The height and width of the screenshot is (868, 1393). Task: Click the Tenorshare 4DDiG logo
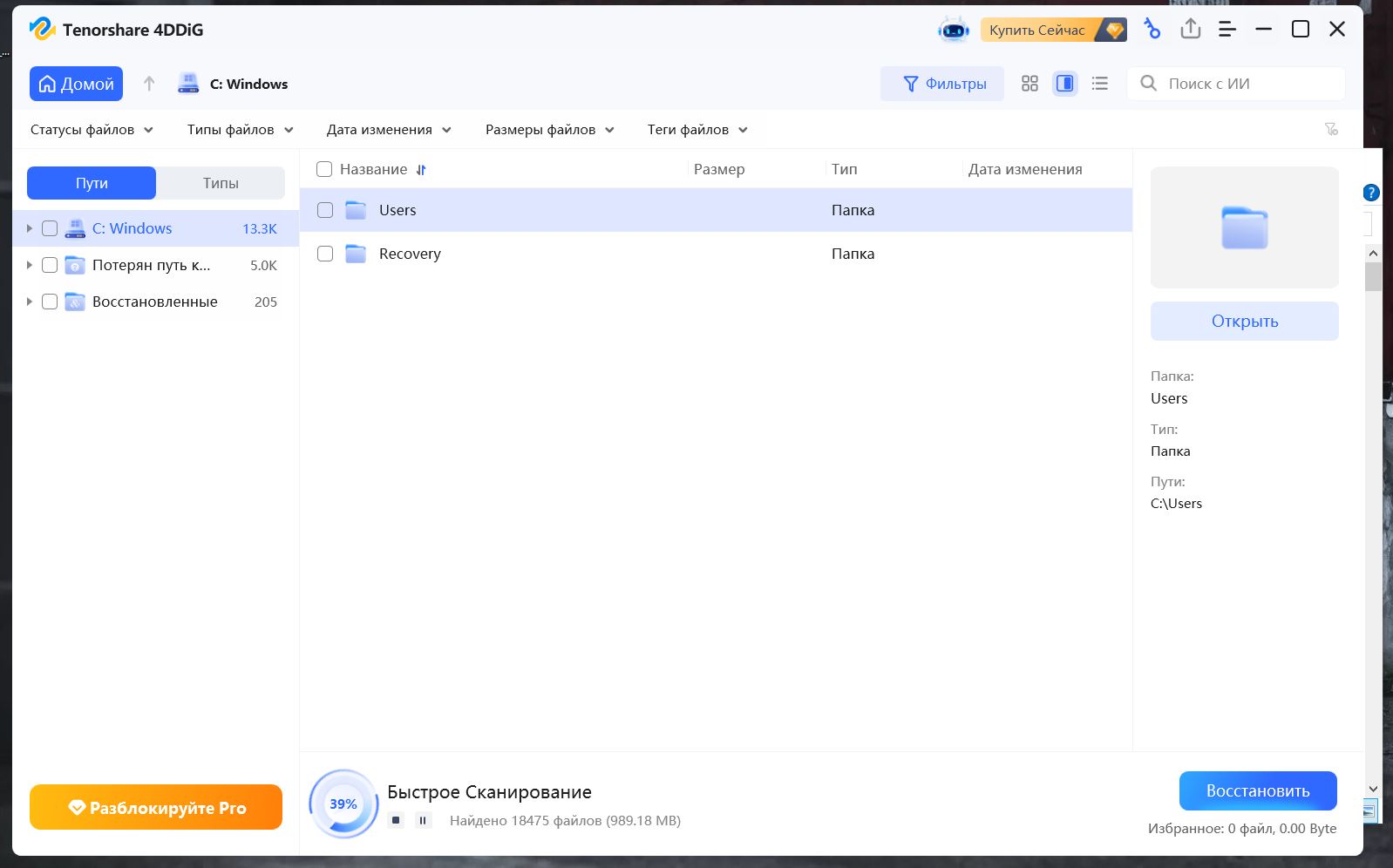(42, 29)
